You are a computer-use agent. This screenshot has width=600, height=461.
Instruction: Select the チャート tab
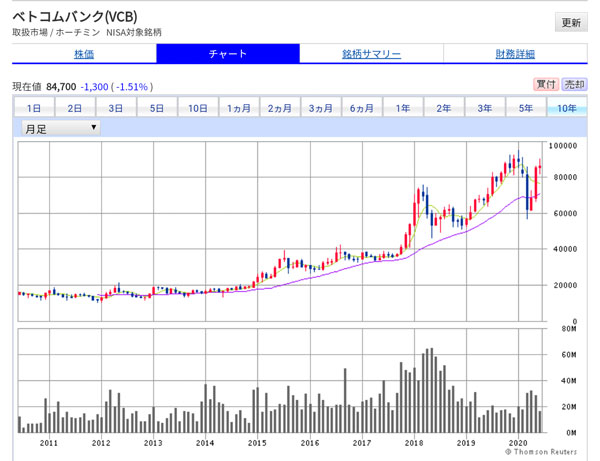227,54
